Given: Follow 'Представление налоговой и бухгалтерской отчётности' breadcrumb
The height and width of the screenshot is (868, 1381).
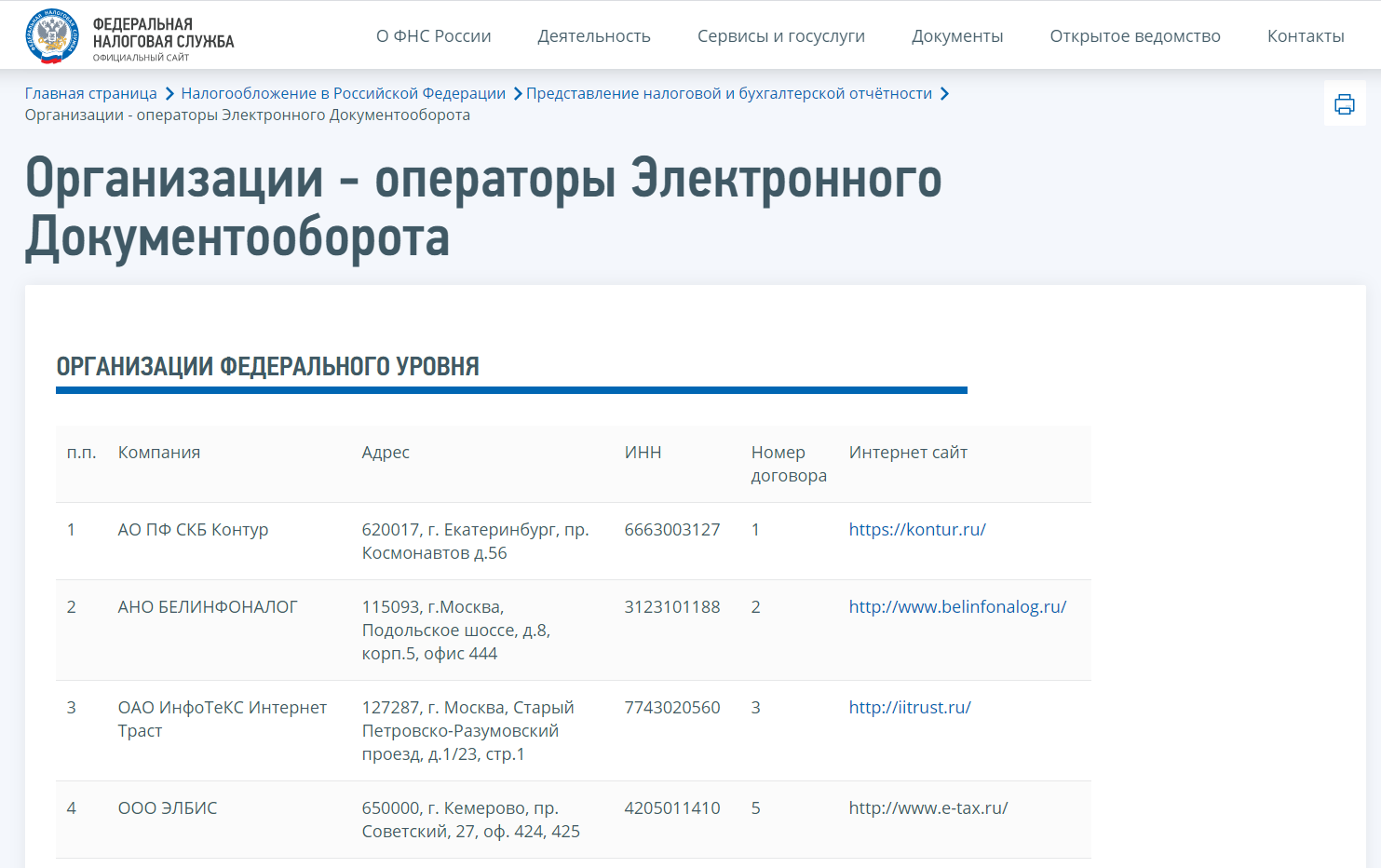Looking at the screenshot, I should tap(729, 93).
